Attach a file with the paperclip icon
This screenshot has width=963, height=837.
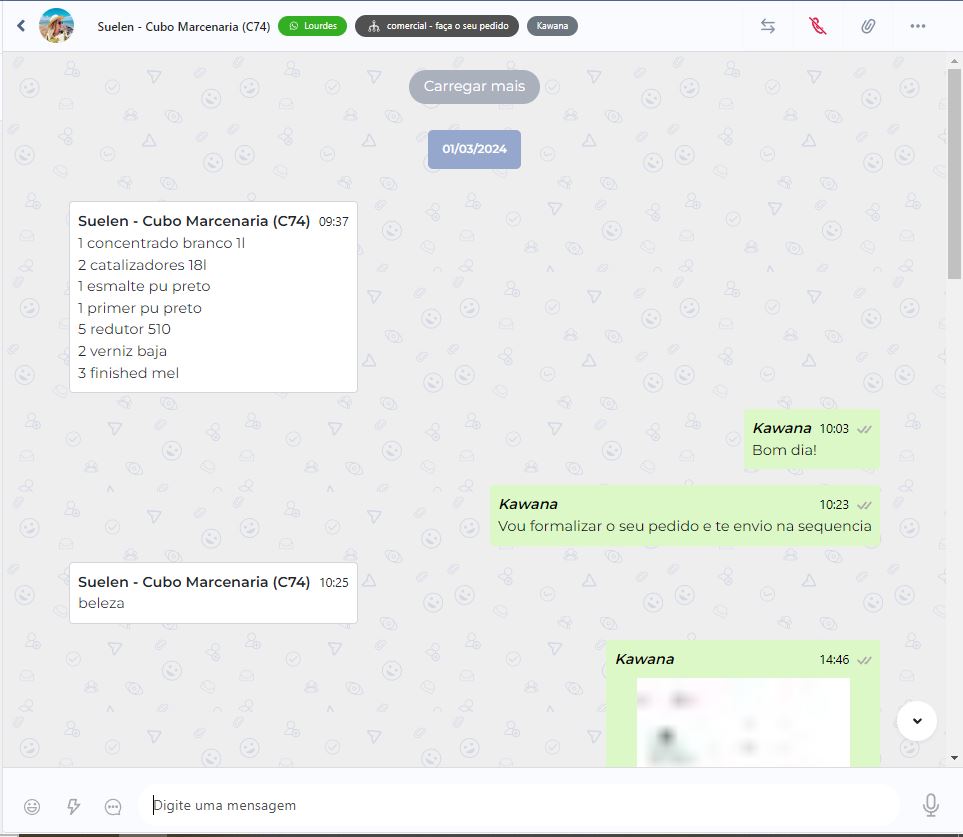coord(868,26)
